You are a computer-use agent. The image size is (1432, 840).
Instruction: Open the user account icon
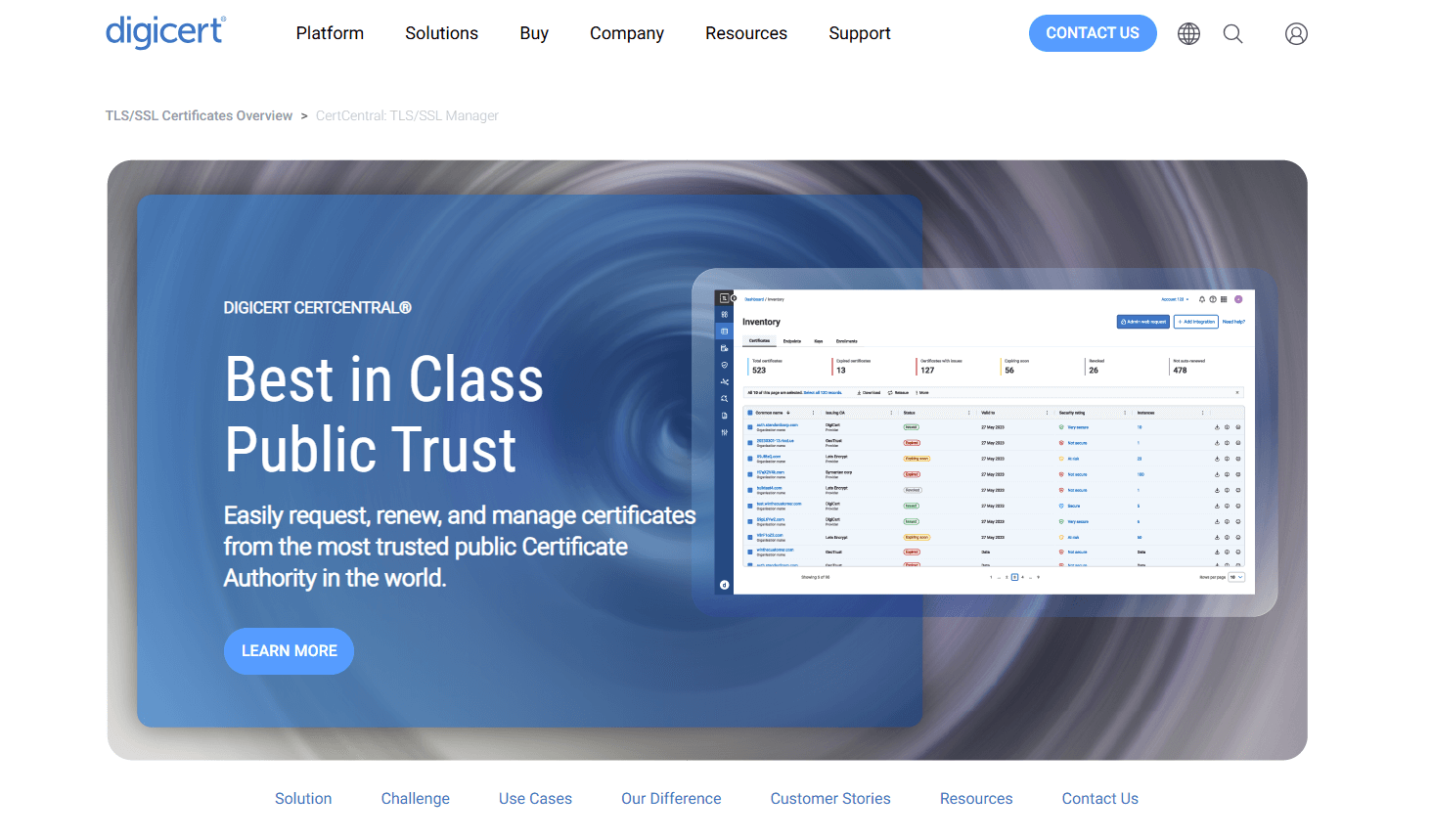(x=1296, y=33)
